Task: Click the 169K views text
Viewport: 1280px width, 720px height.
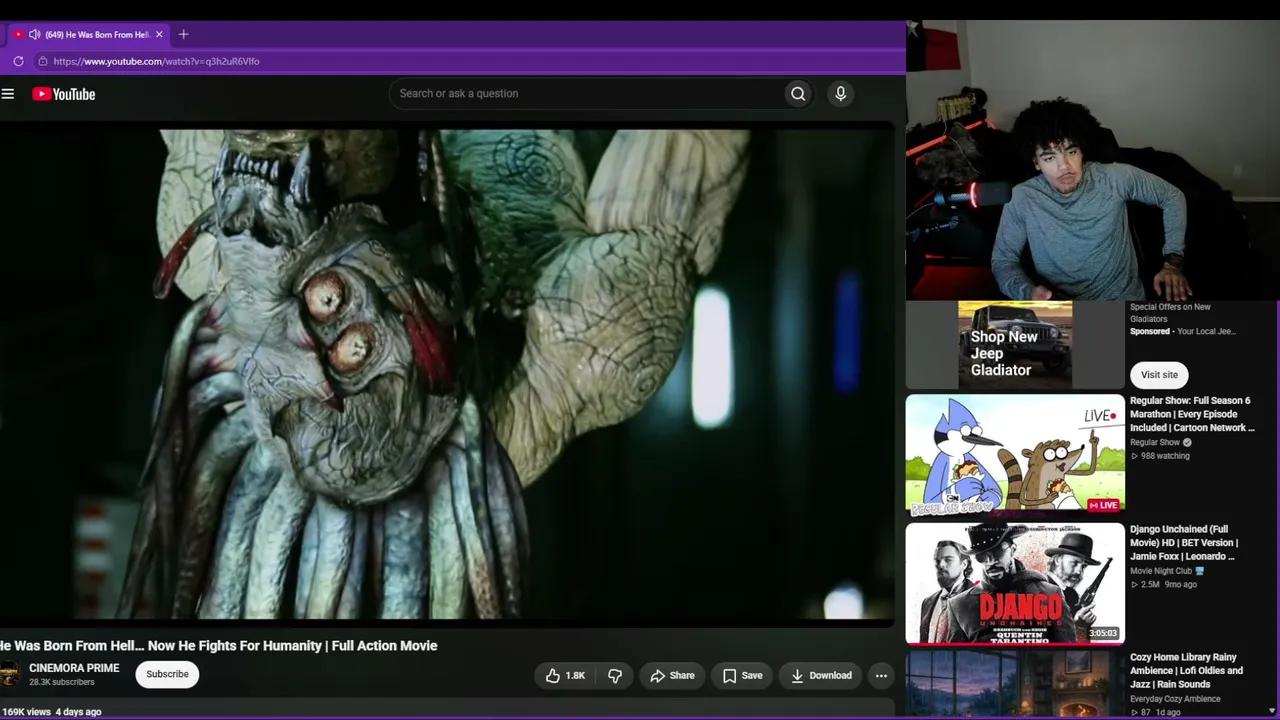Action: (x=26, y=712)
